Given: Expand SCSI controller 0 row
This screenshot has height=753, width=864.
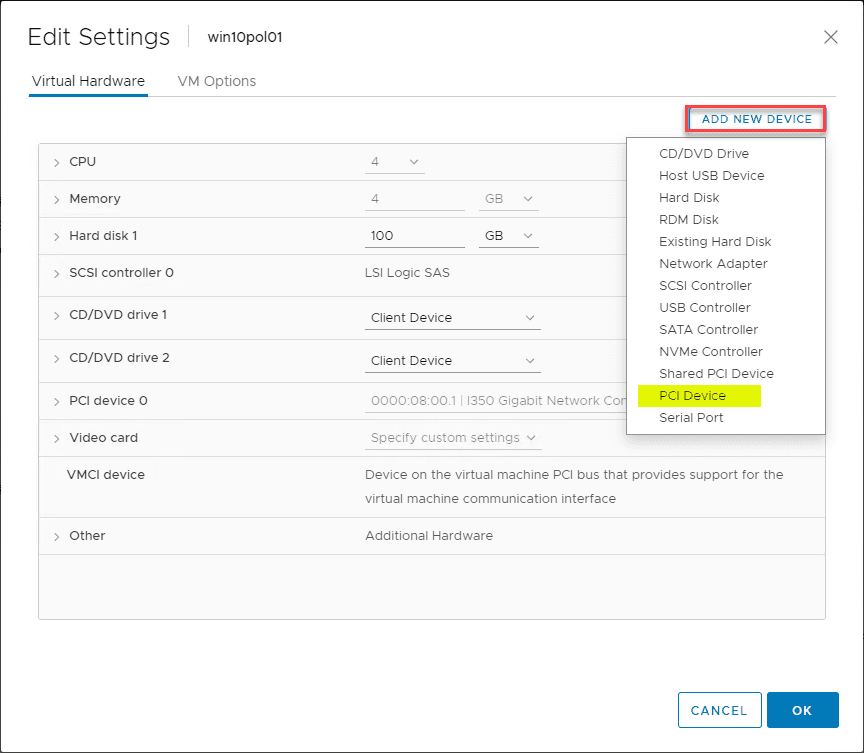Looking at the screenshot, I should click(x=57, y=273).
